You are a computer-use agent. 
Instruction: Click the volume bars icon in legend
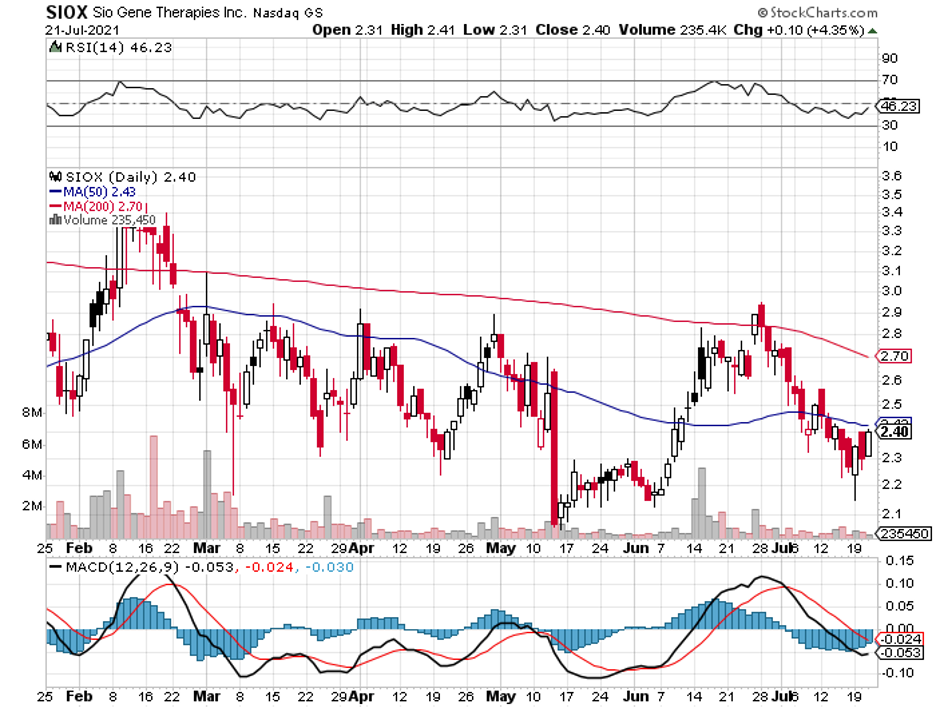pos(56,220)
